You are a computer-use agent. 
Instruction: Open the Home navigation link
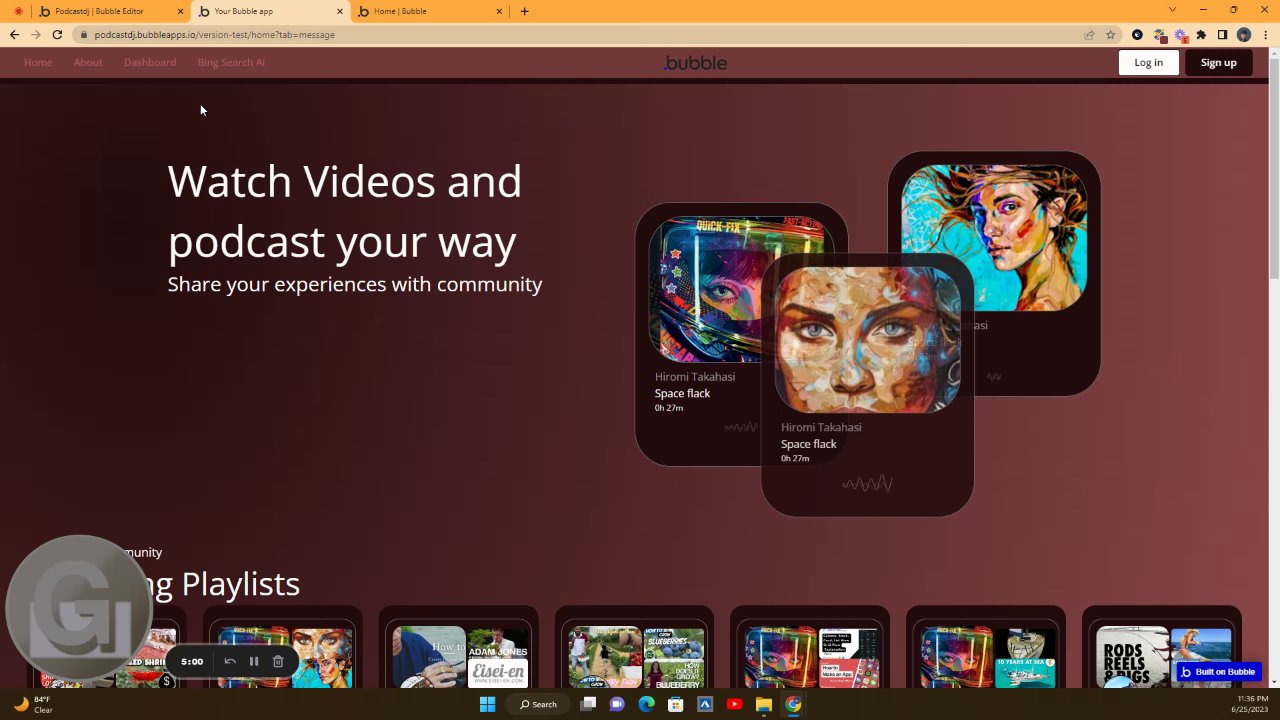click(38, 62)
